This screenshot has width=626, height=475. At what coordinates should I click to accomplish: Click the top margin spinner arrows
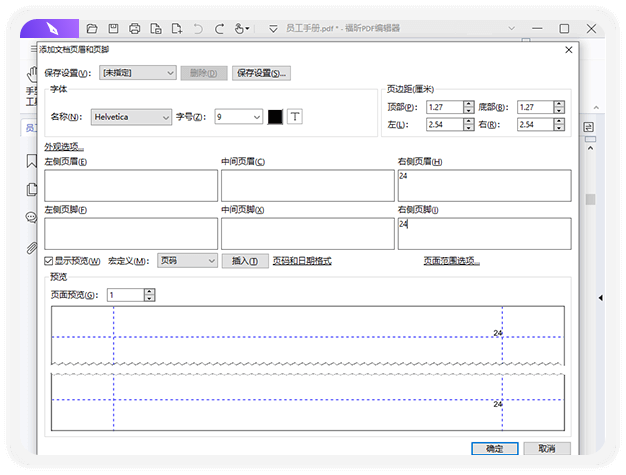[469, 107]
